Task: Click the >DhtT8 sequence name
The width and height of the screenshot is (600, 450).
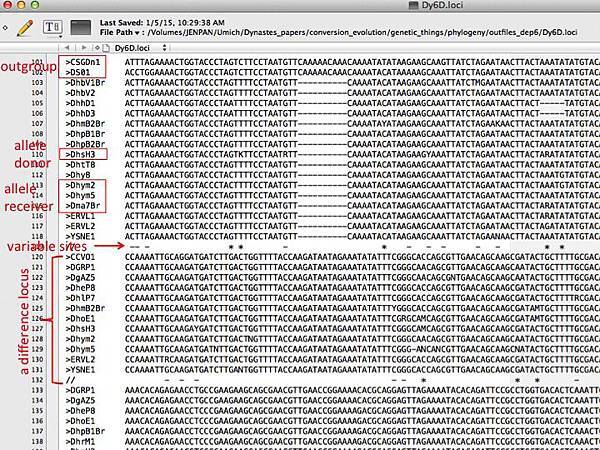Action: 80,165
